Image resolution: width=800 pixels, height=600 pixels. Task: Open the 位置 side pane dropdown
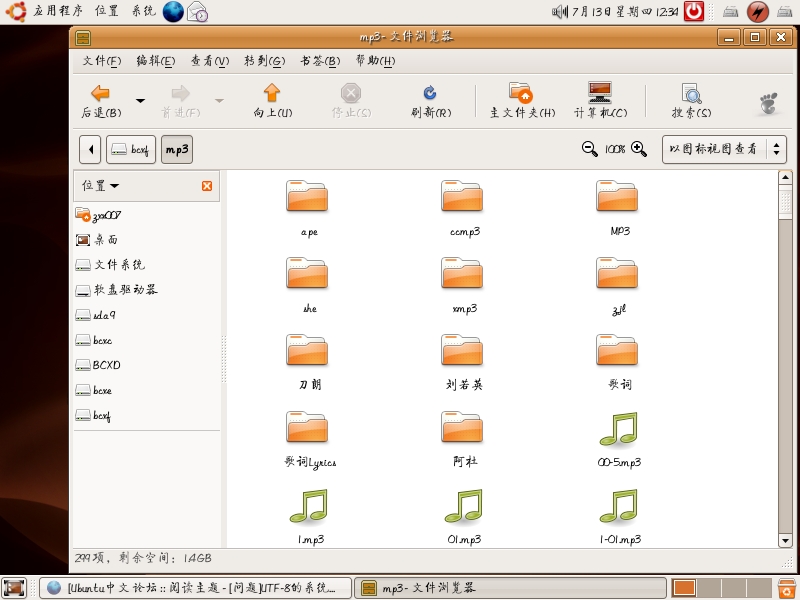tap(101, 186)
